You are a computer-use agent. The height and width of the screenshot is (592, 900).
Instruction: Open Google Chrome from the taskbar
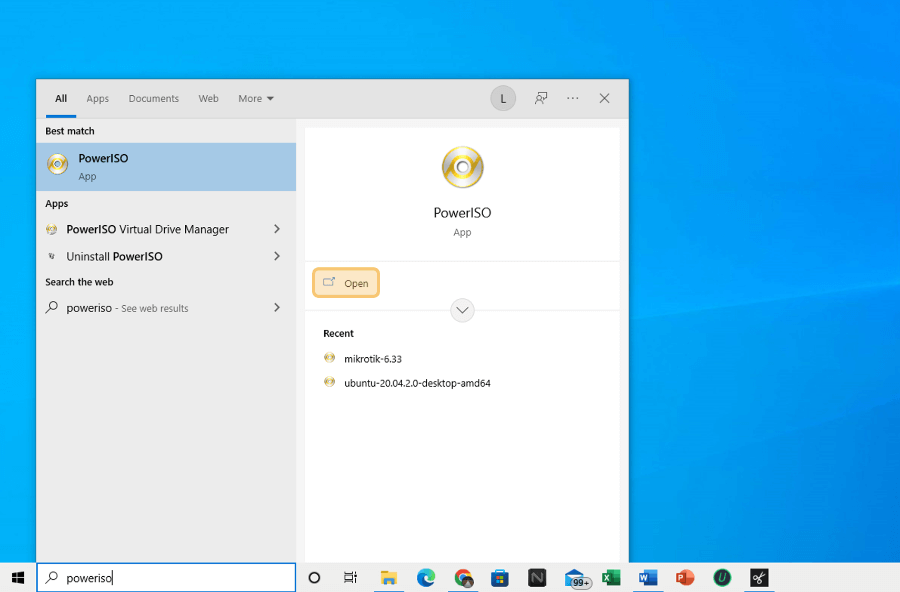[463, 578]
